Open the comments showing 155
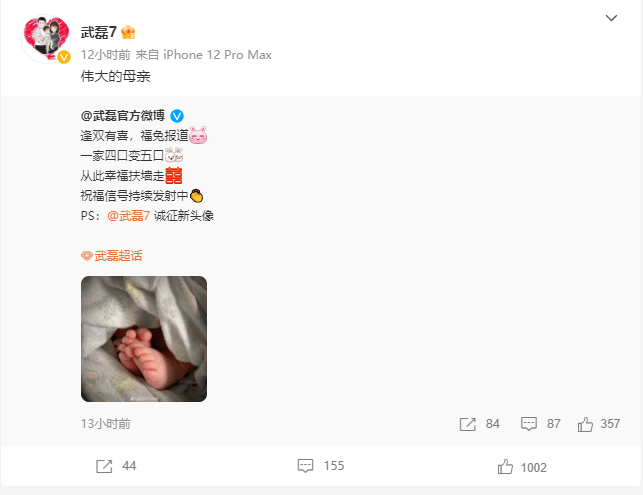Image resolution: width=643 pixels, height=495 pixels. [x=321, y=466]
